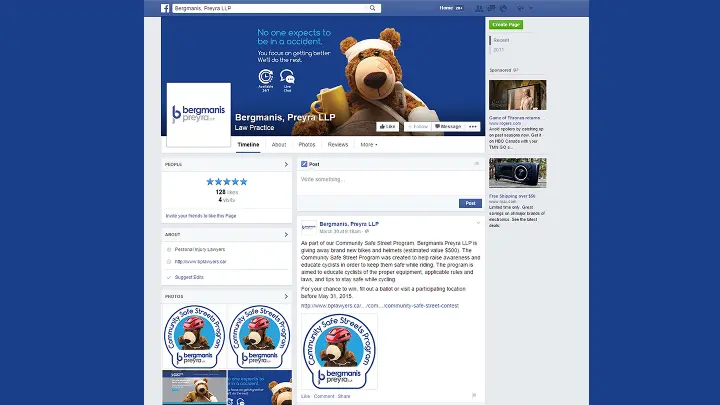720x405 pixels.
Task: Click Like under the post
Action: click(x=305, y=396)
